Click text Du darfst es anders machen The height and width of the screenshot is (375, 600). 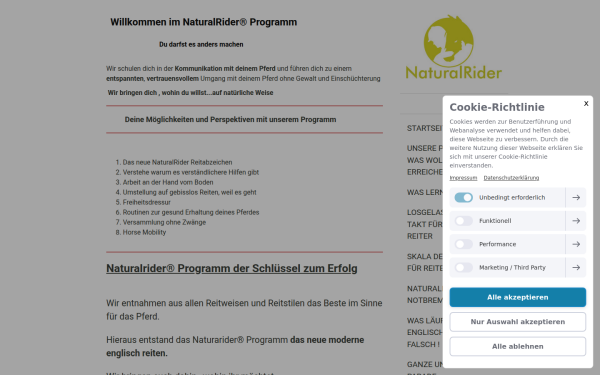coord(201,44)
